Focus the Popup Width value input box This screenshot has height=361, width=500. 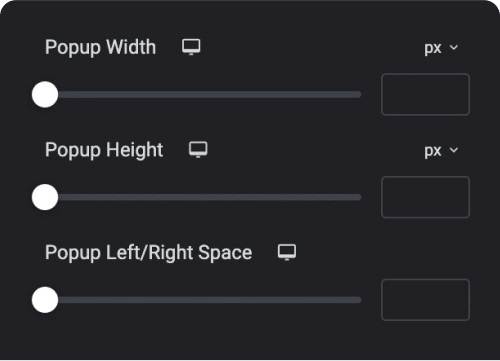tap(425, 95)
